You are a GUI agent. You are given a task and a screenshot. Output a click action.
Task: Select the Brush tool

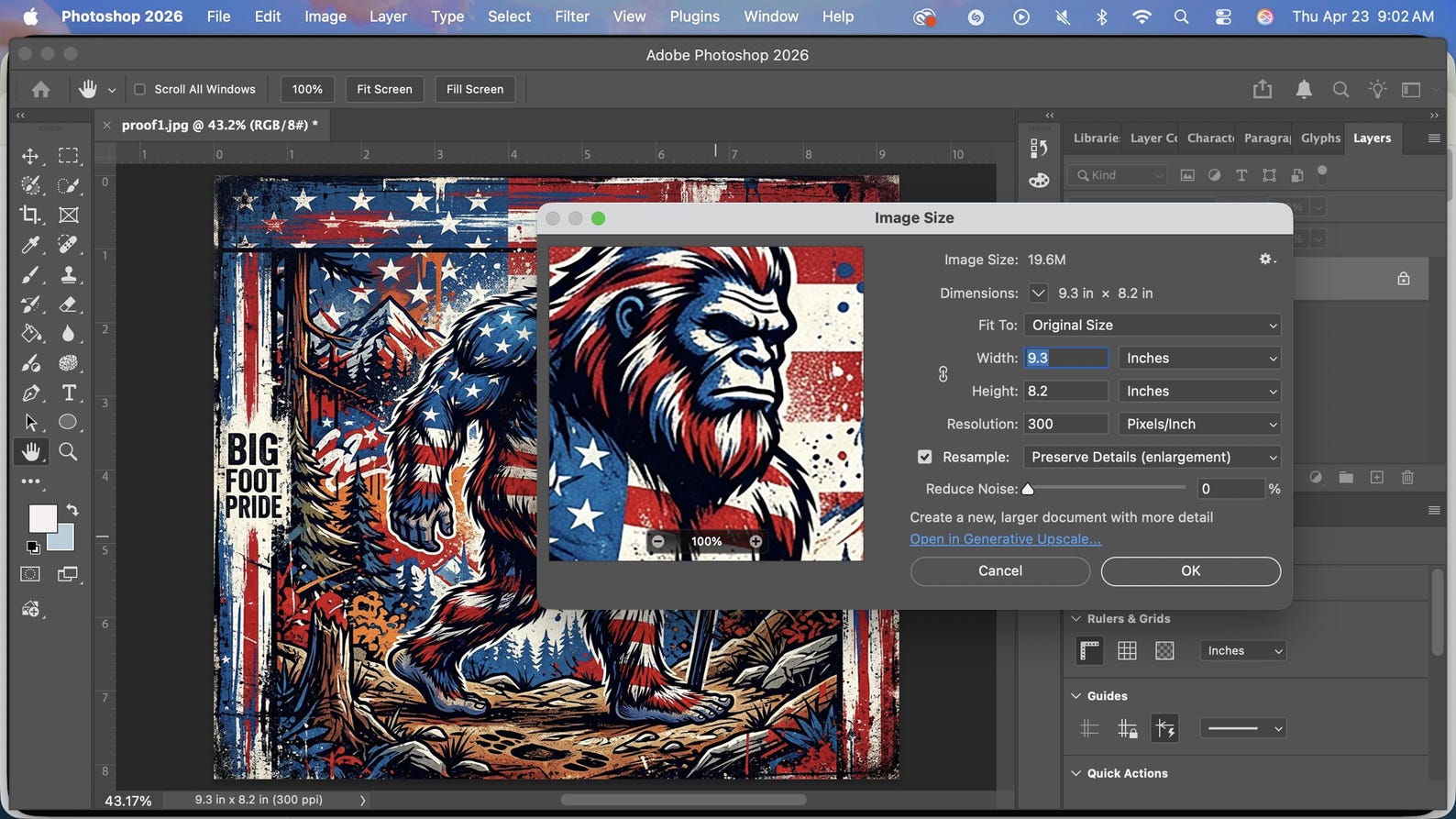pyautogui.click(x=30, y=274)
